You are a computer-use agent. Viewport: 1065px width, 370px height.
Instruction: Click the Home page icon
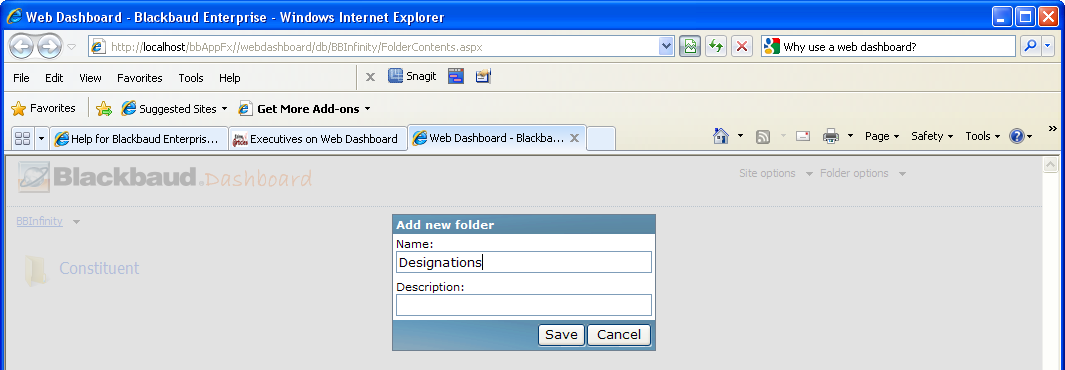[721, 136]
